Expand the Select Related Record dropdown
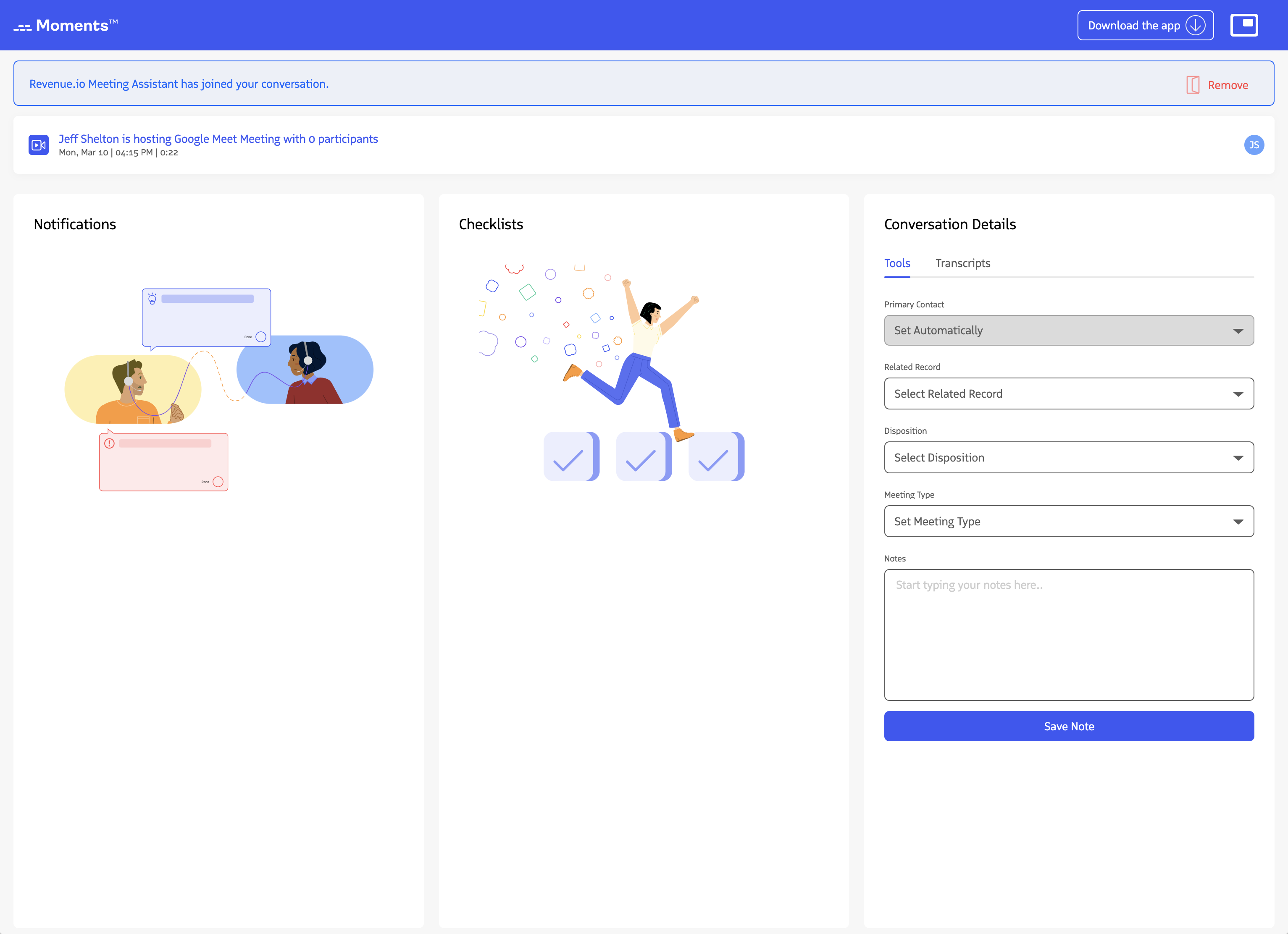The image size is (1288, 934). (x=1068, y=394)
